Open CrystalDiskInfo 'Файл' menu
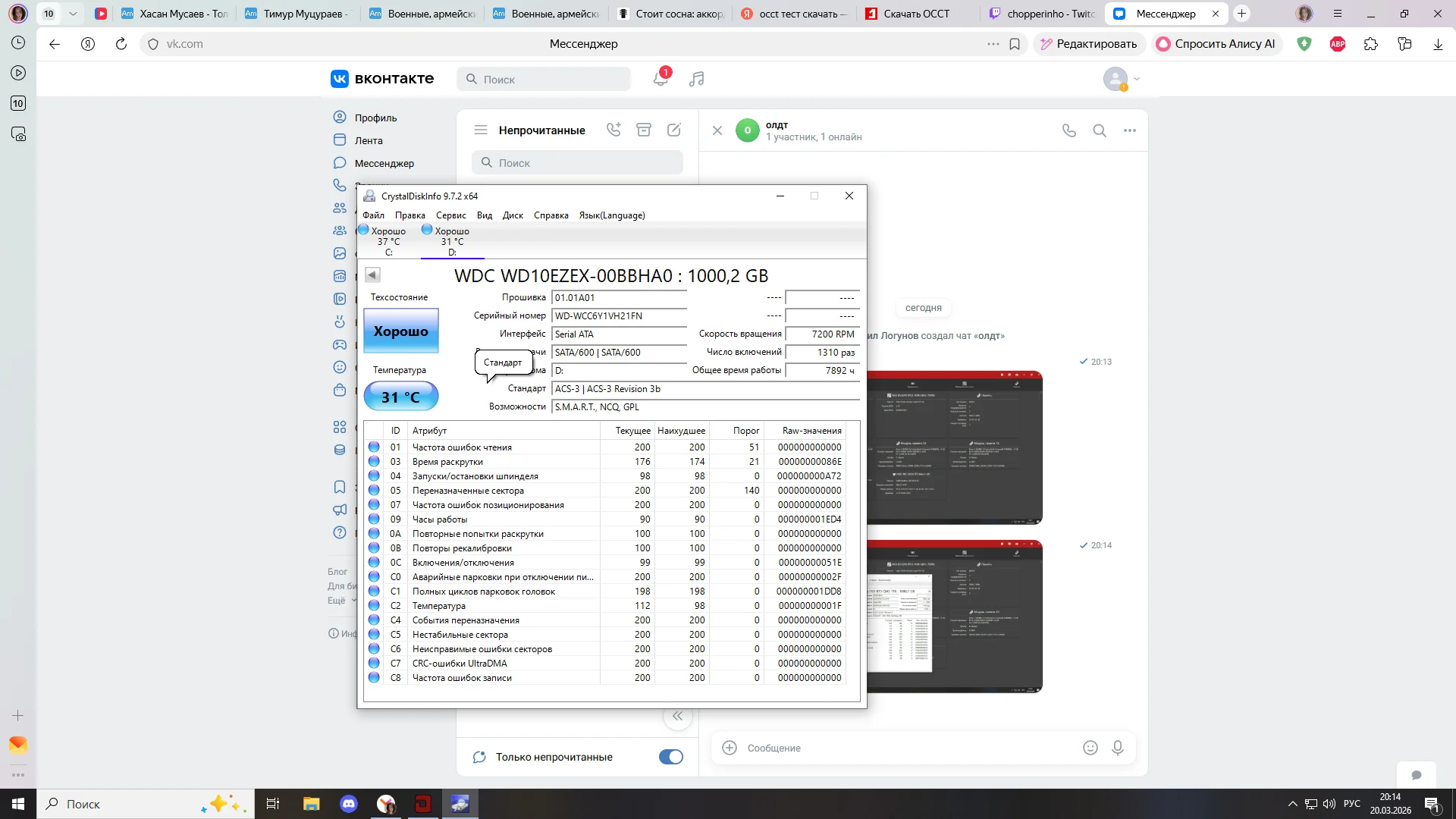Screen dimensions: 1456x819 [373, 215]
